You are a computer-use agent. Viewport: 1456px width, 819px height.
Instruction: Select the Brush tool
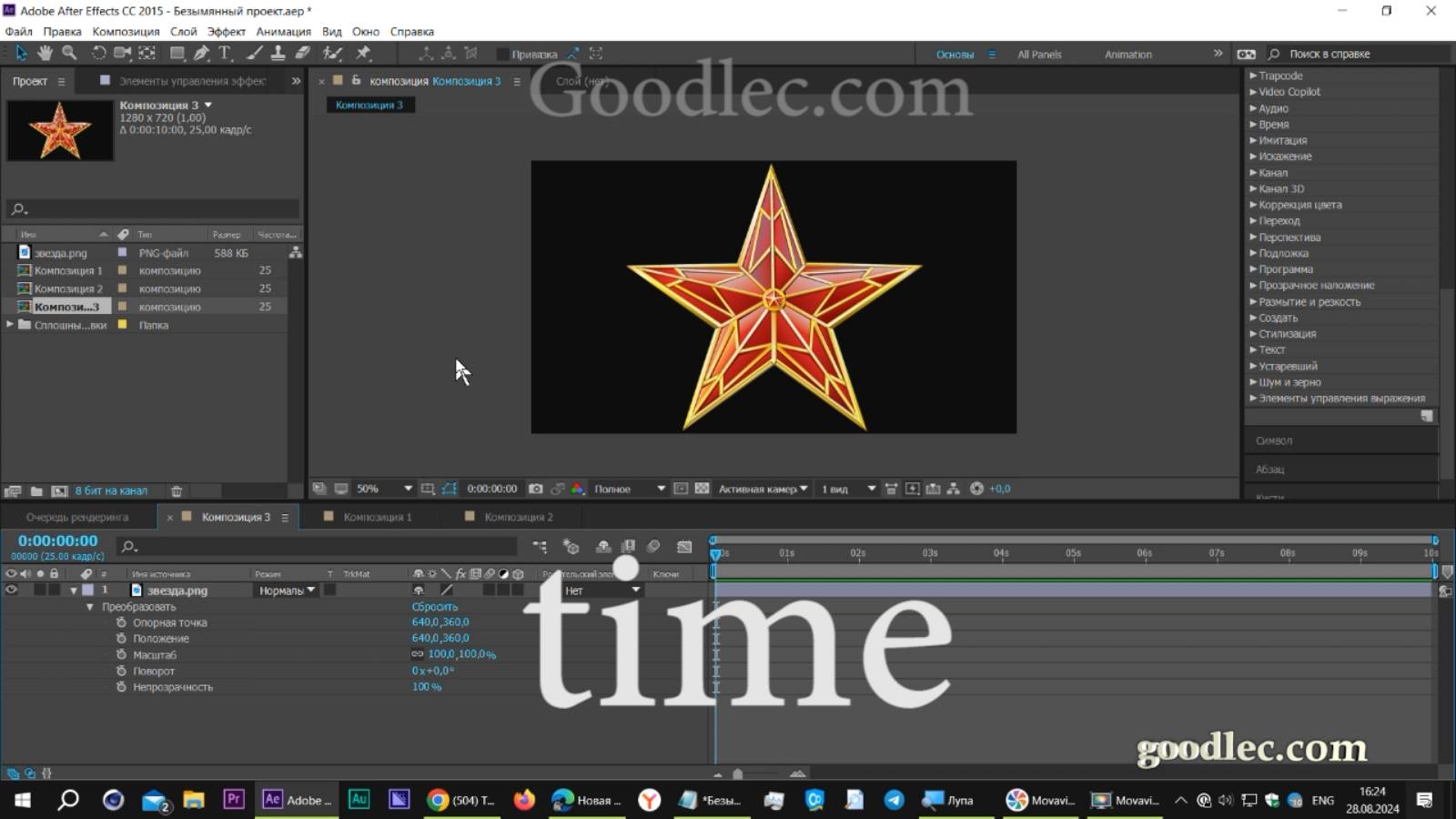[x=255, y=54]
